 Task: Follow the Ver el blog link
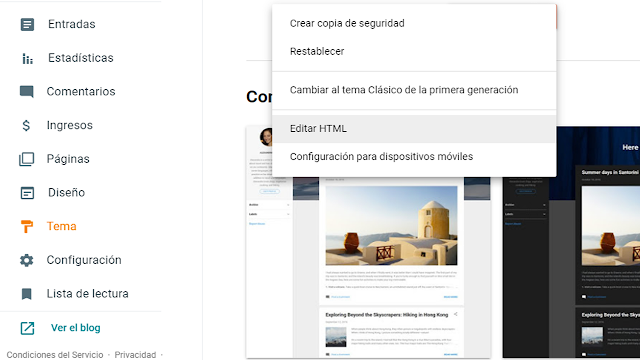[x=76, y=328]
